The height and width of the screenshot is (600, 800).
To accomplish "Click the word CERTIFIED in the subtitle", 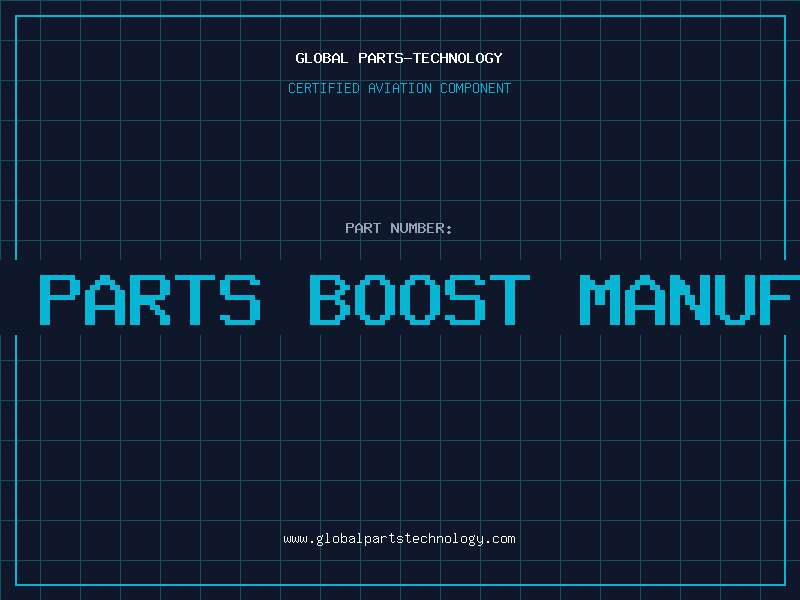I will tap(324, 88).
